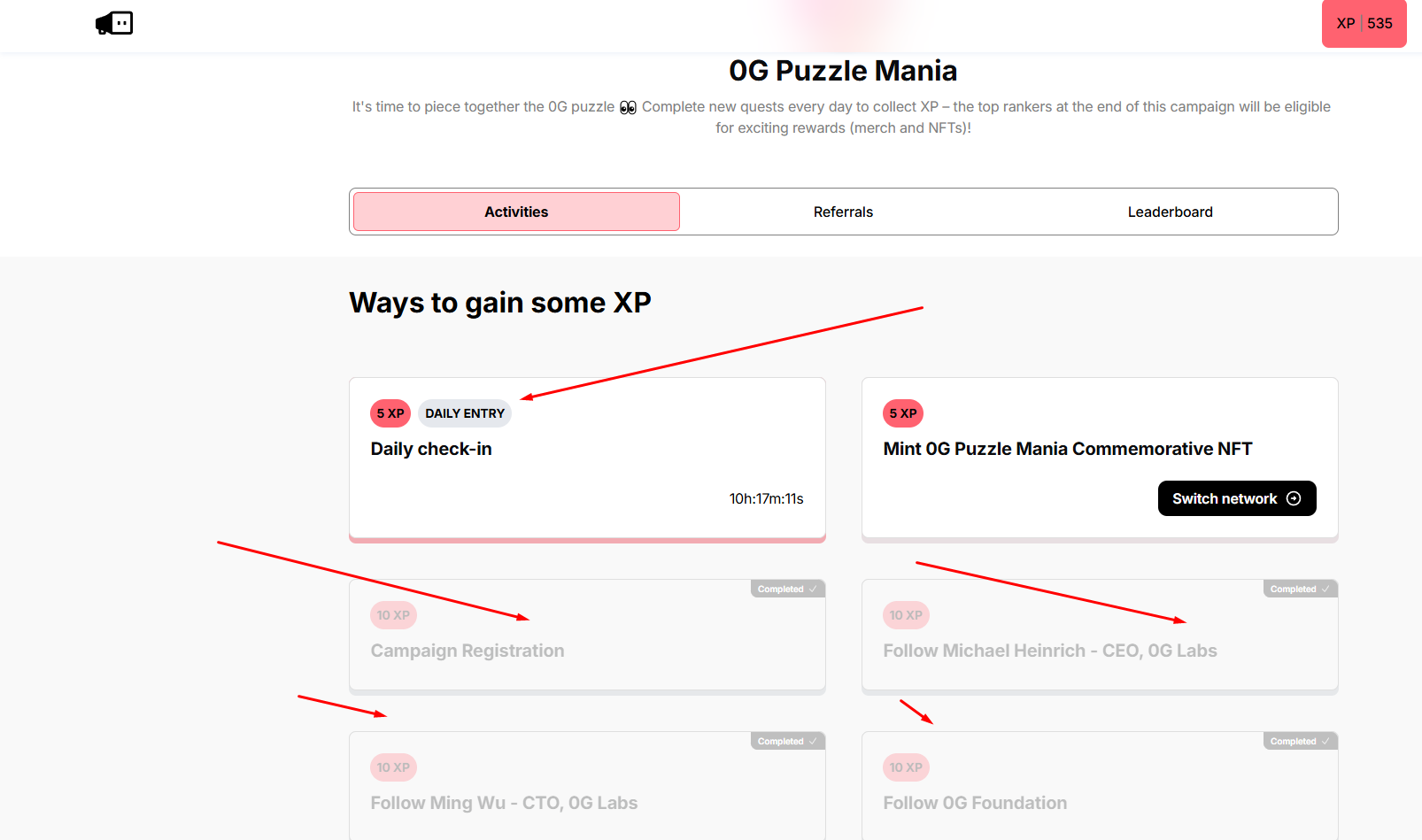Click Completed badge on Follow Michael Heinrich
Screen dimensions: 1422x840
[x=1300, y=589]
